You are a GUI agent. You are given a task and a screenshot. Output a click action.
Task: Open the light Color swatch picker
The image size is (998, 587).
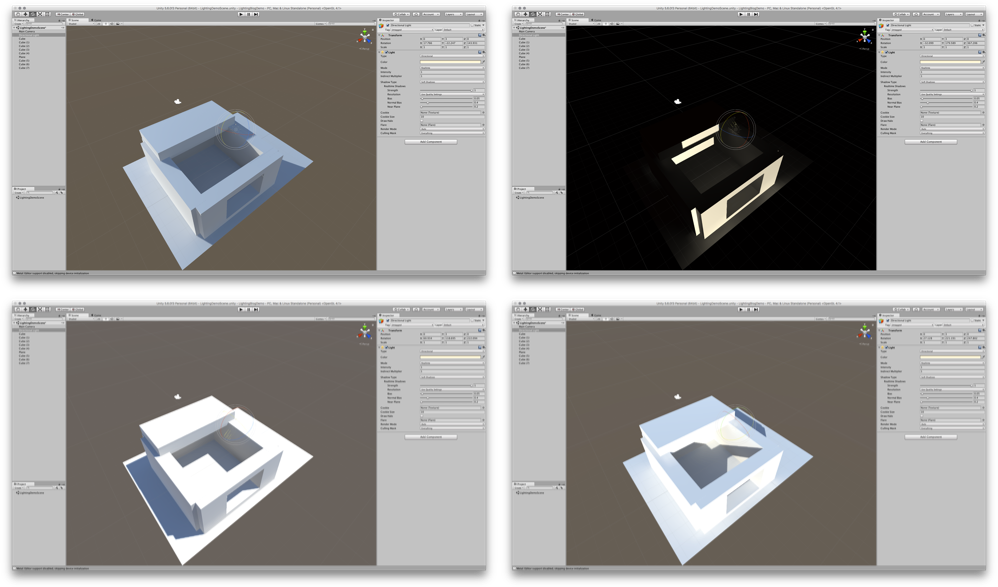click(452, 62)
